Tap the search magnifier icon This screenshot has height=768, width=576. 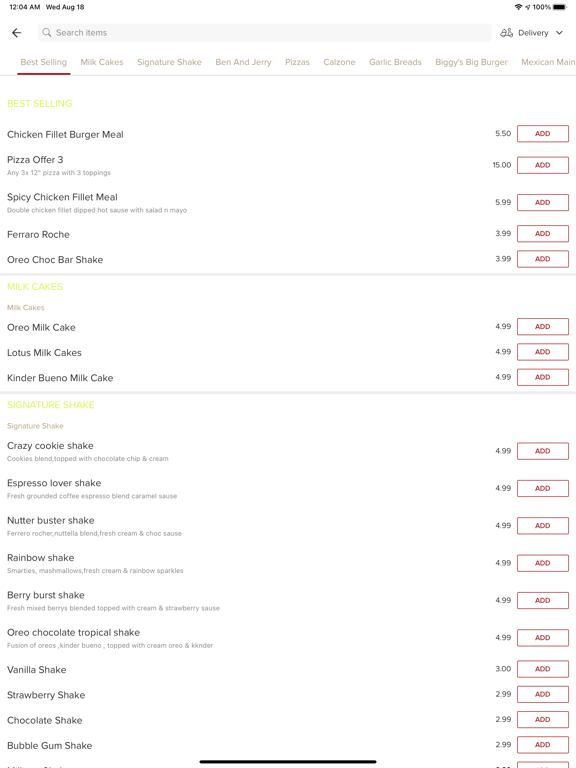(47, 32)
